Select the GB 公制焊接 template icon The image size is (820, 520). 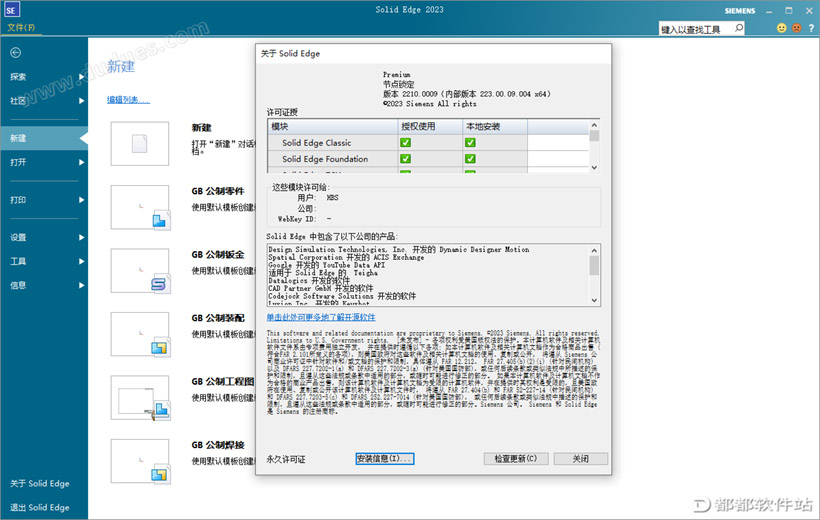(140, 461)
